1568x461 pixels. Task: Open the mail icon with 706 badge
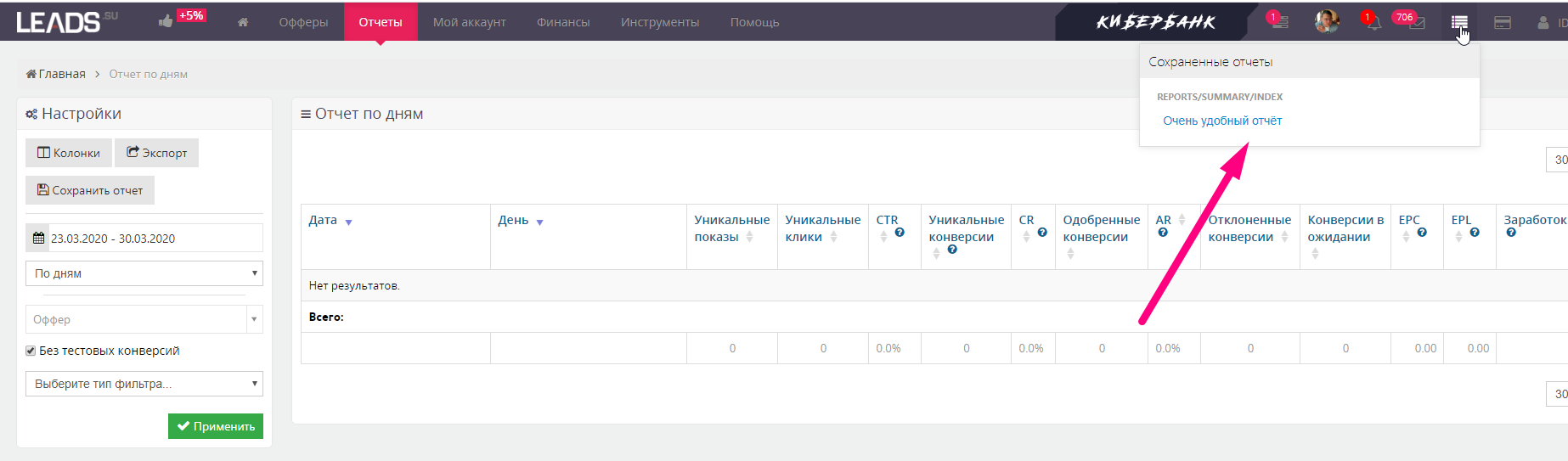(x=1416, y=23)
